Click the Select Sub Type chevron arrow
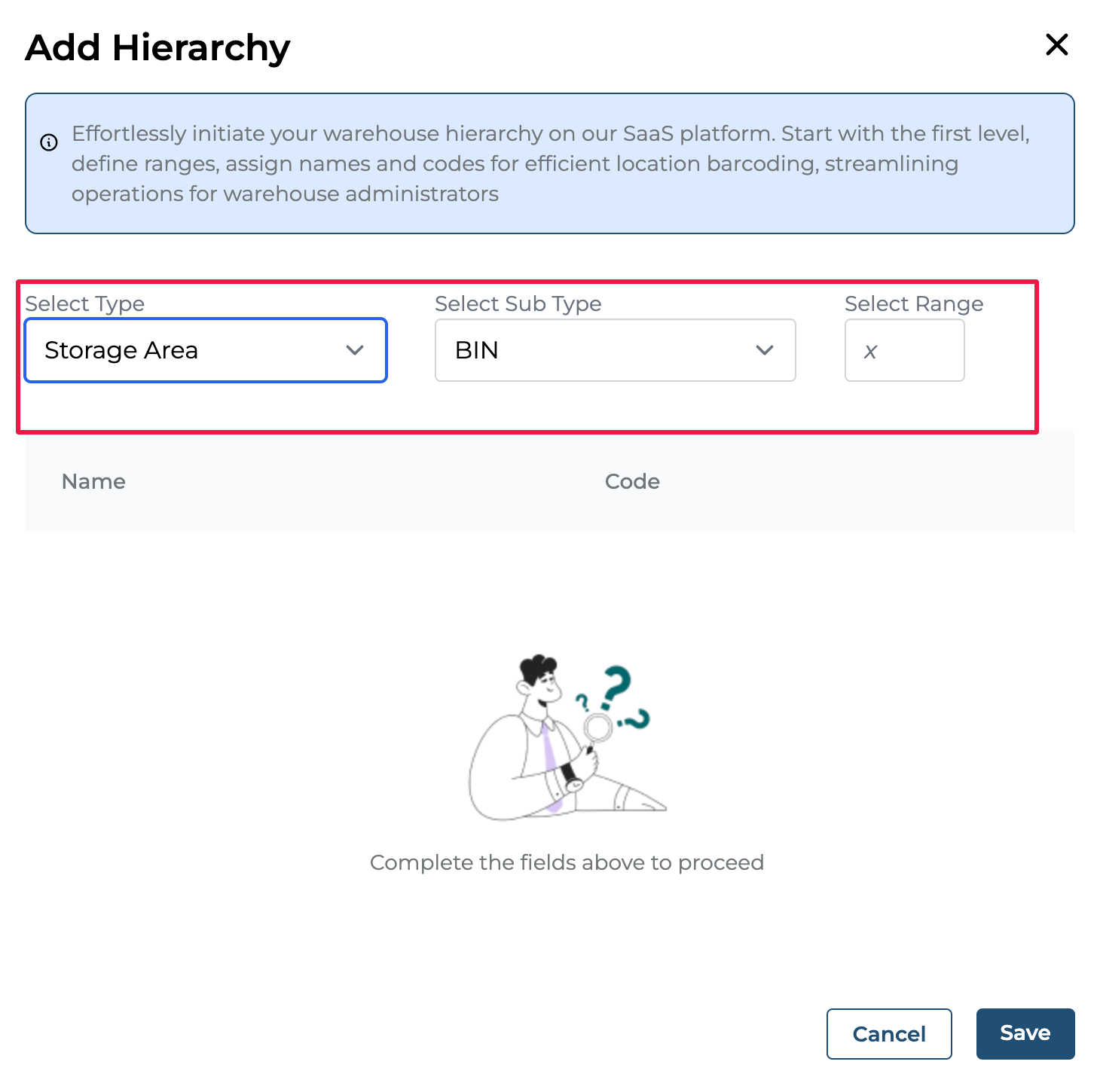The width and height of the screenshot is (1097, 1092). click(765, 350)
